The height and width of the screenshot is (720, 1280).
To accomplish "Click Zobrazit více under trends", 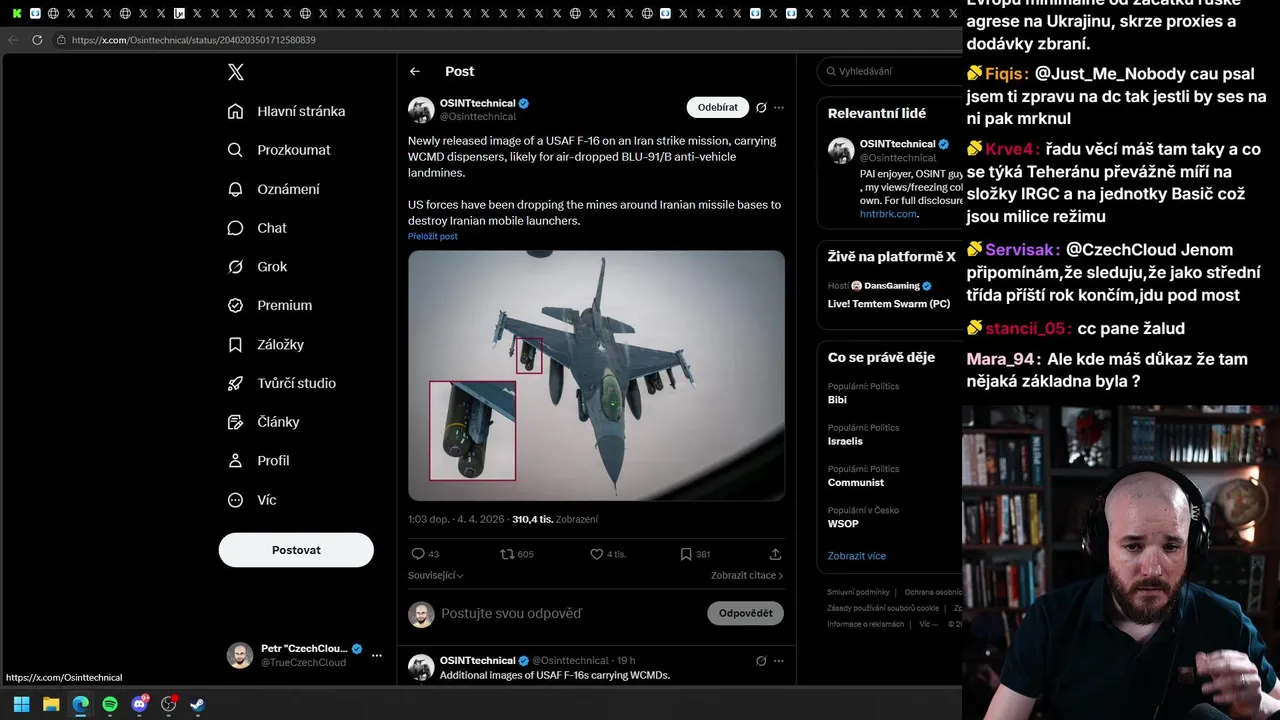I will click(x=857, y=556).
